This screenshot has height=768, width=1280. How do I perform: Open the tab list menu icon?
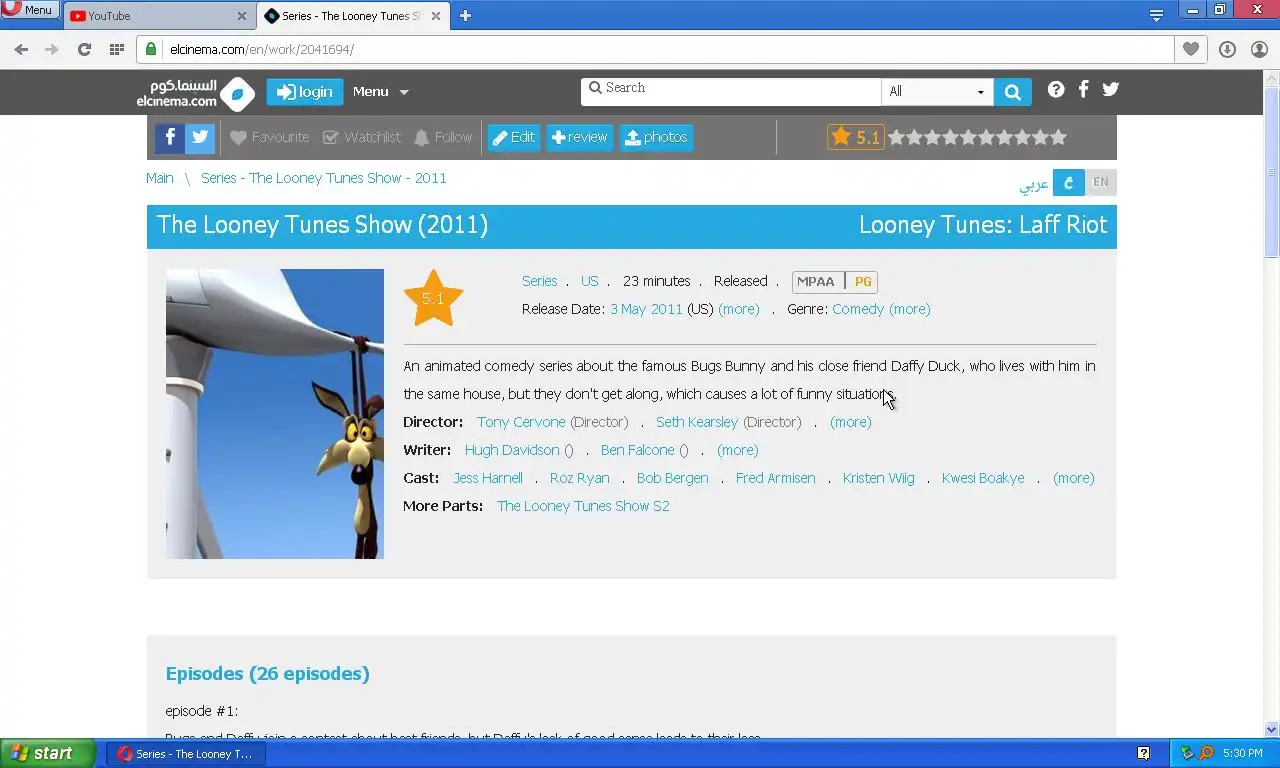[1156, 16]
